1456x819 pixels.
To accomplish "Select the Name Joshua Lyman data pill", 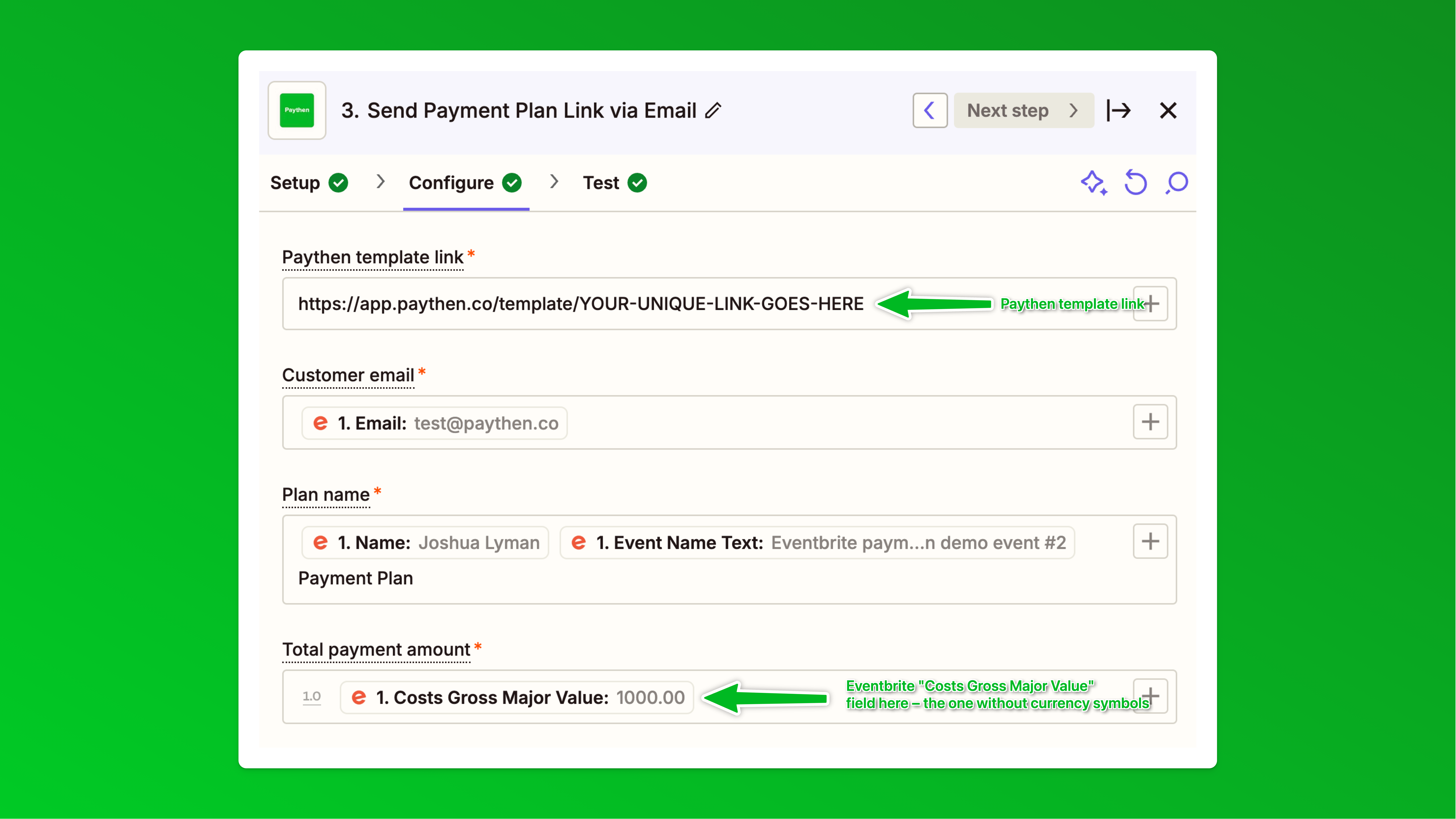I will (425, 543).
